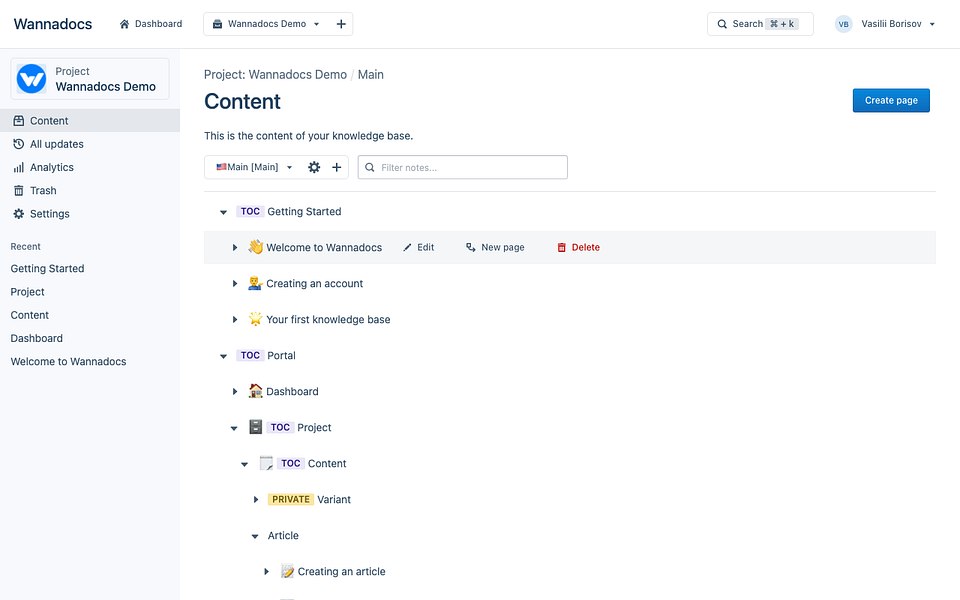The width and height of the screenshot is (960, 600).
Task: Add a new project with the header plus icon
Action: (x=341, y=24)
